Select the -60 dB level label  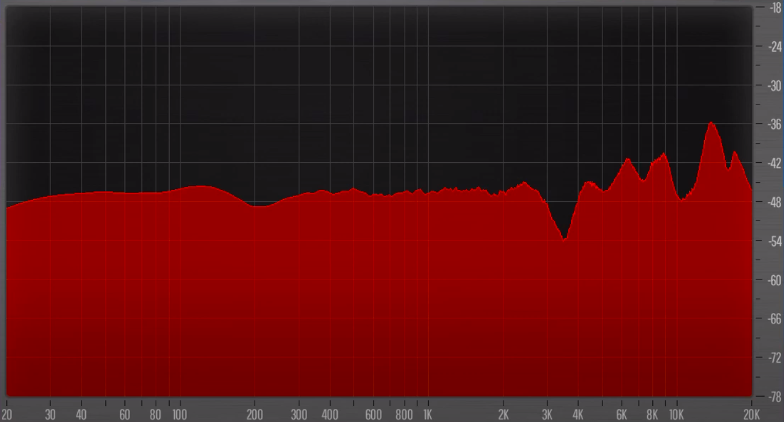773,280
